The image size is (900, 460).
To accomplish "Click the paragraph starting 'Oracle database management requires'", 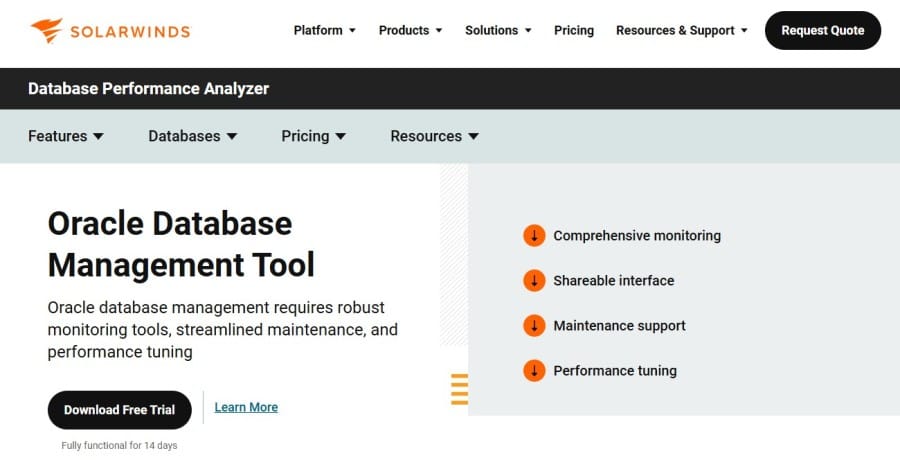I will (223, 330).
